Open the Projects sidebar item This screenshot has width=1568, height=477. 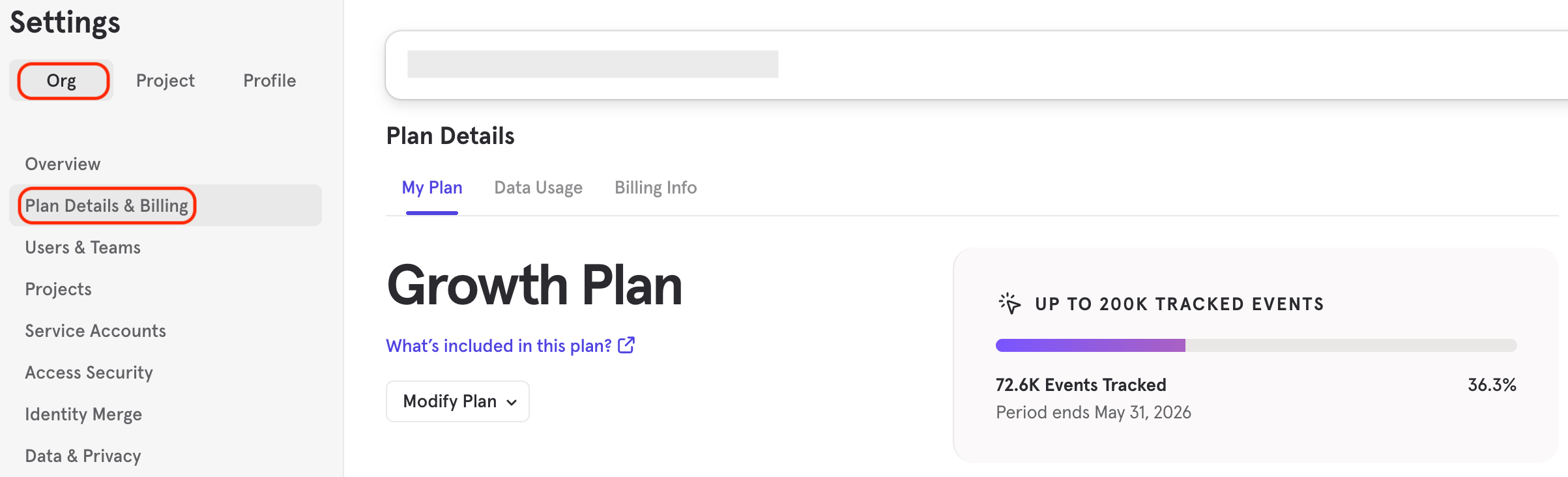pyautogui.click(x=58, y=289)
